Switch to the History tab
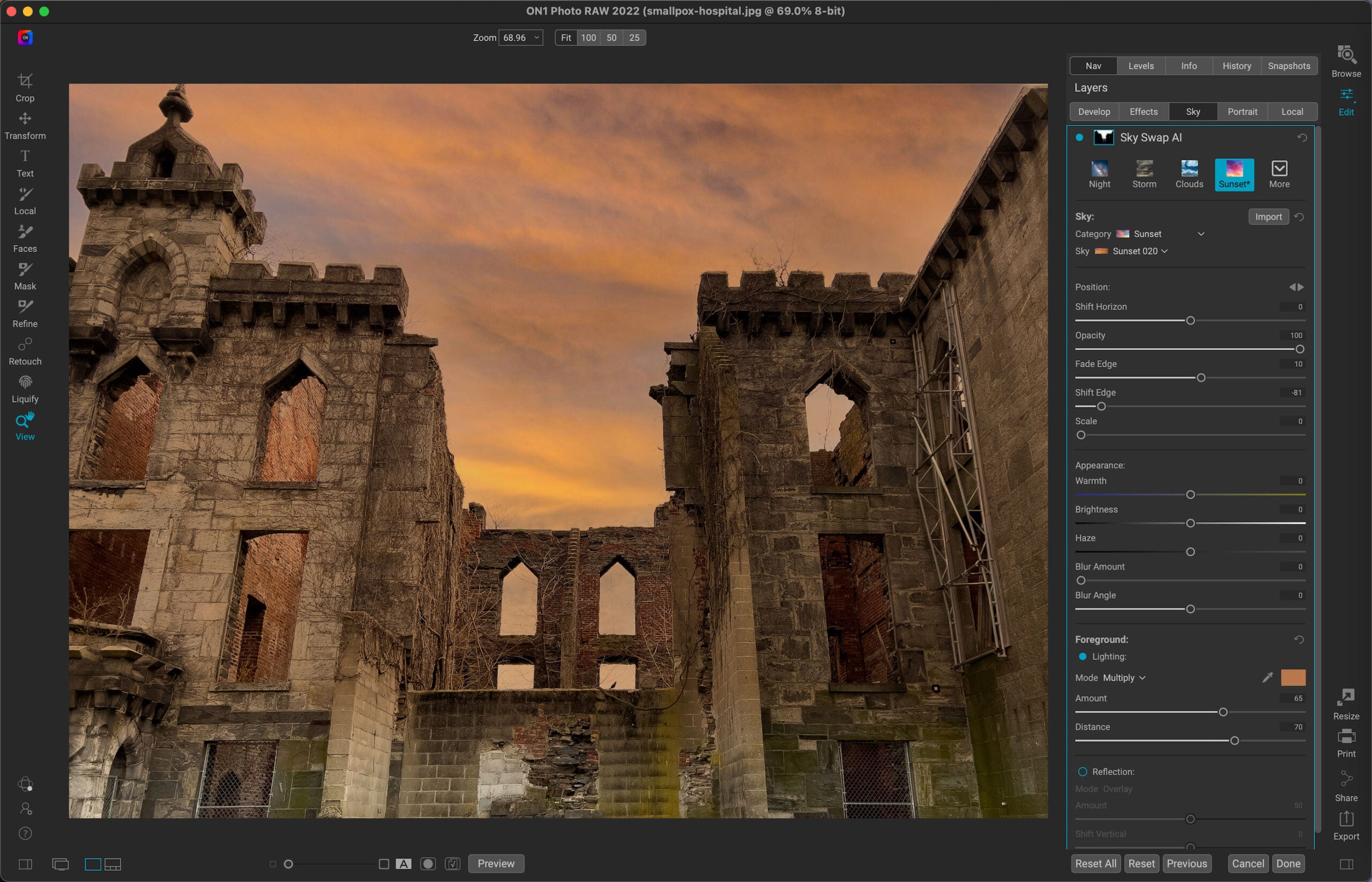 [1236, 66]
